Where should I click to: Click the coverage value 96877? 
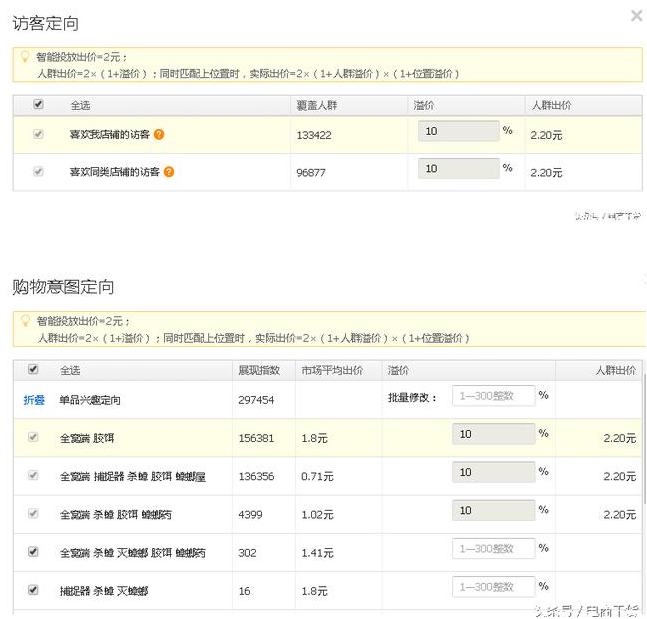(x=311, y=172)
